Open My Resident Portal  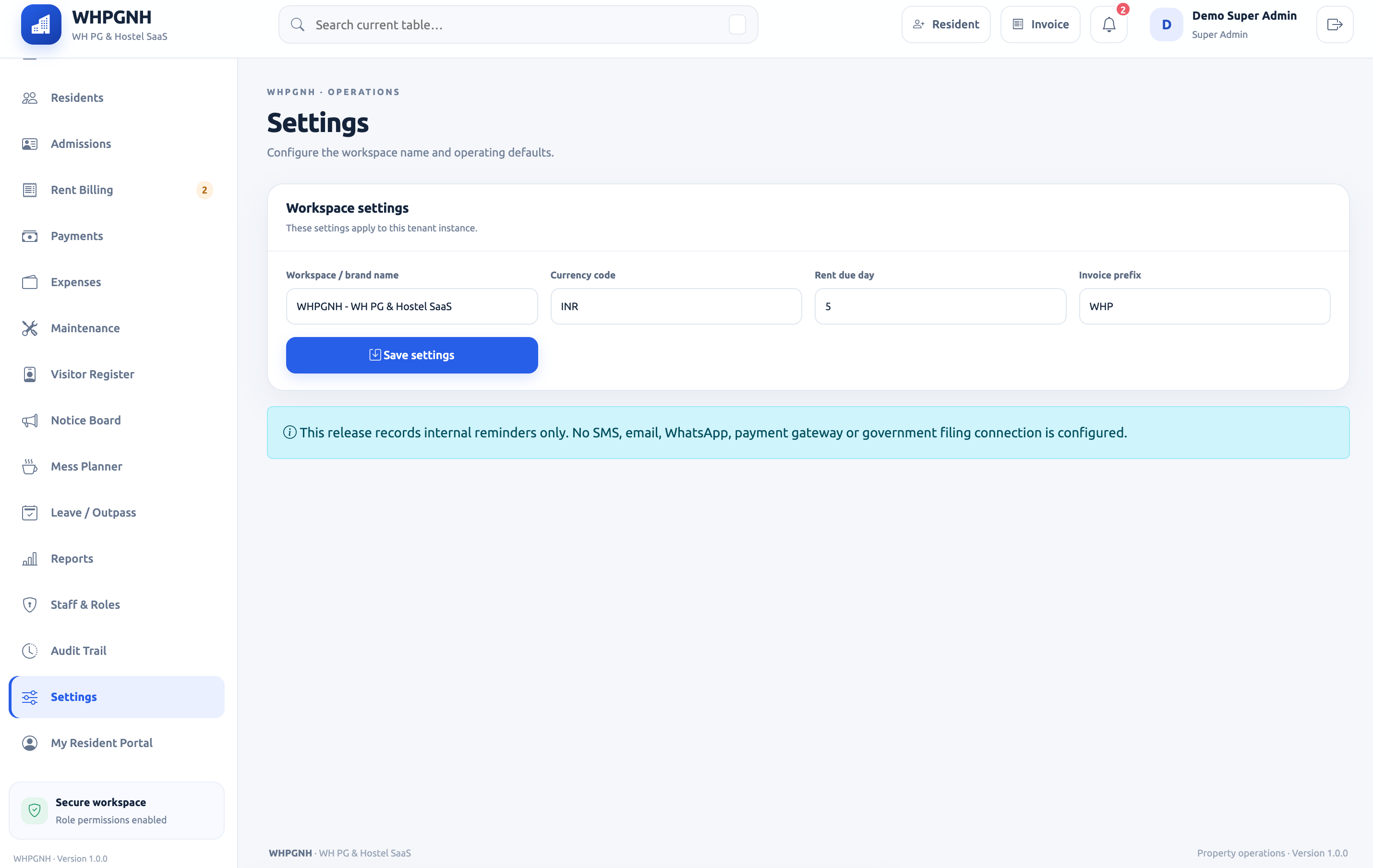coord(117,743)
